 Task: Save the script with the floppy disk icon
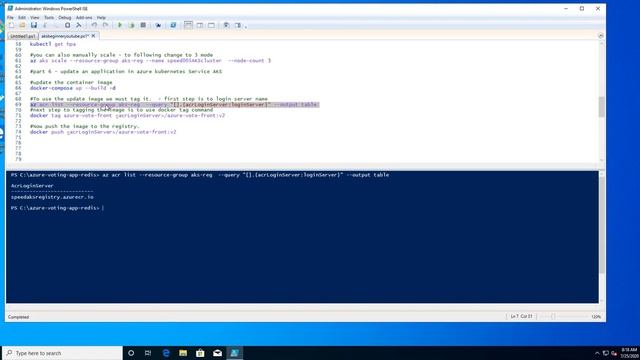click(x=34, y=25)
